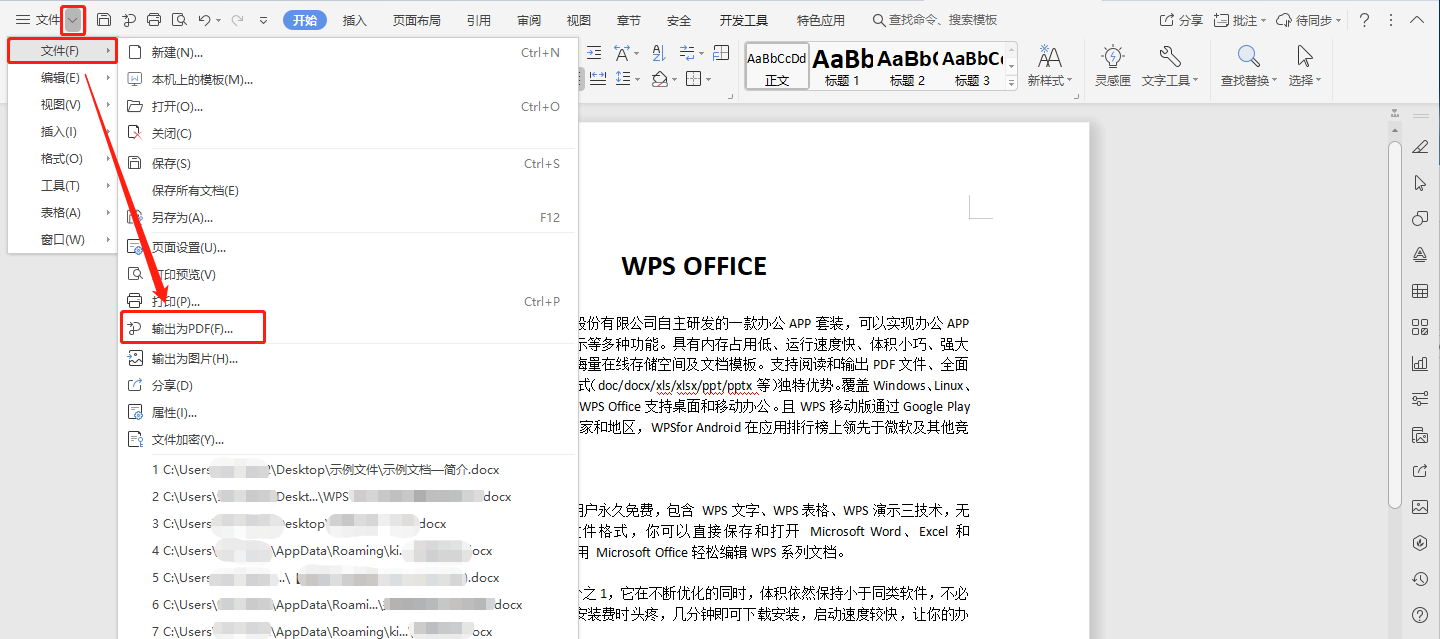Switch to the 页面布局 ribbon tab
This screenshot has height=639, width=1440.
[417, 19]
